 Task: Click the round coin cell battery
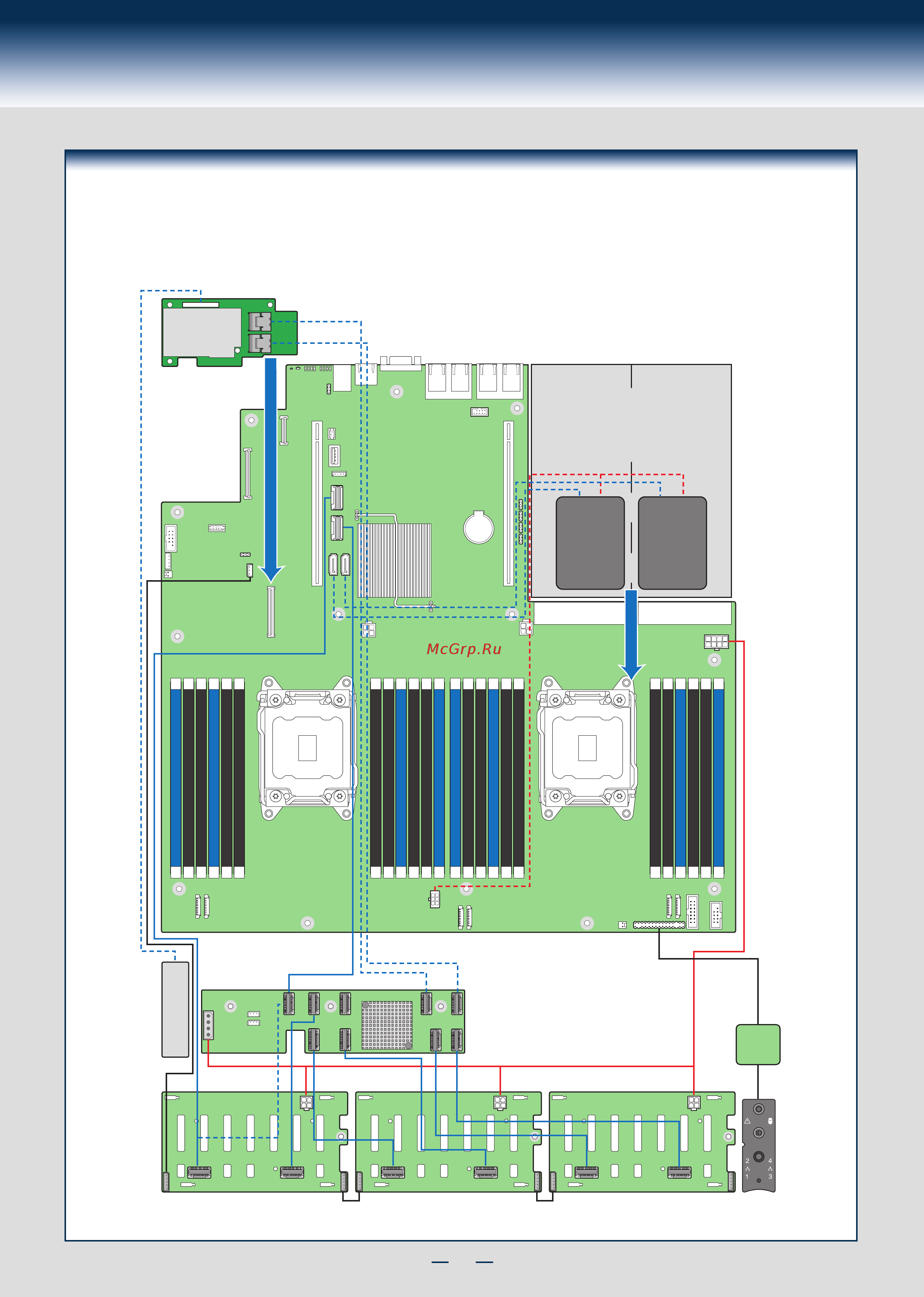pos(478,528)
